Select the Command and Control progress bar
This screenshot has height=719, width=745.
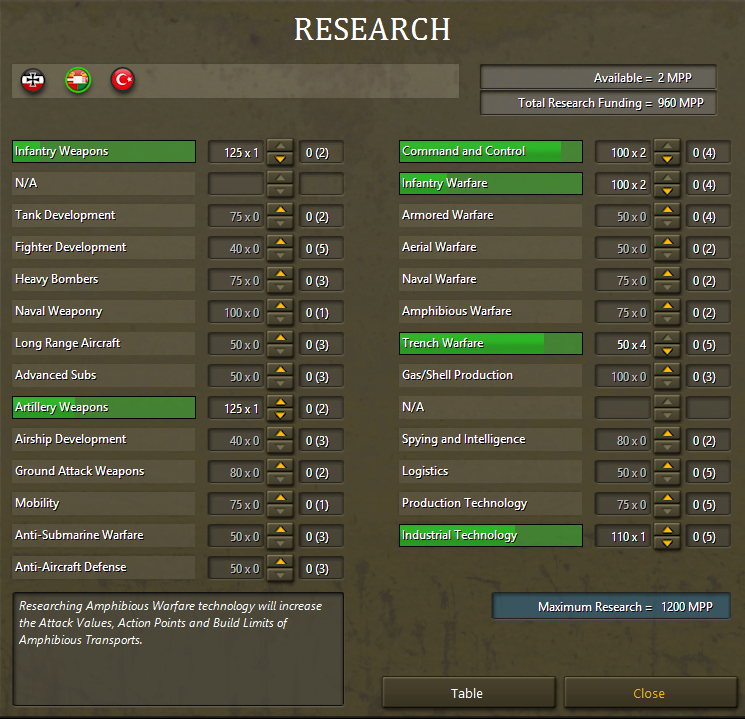(491, 152)
